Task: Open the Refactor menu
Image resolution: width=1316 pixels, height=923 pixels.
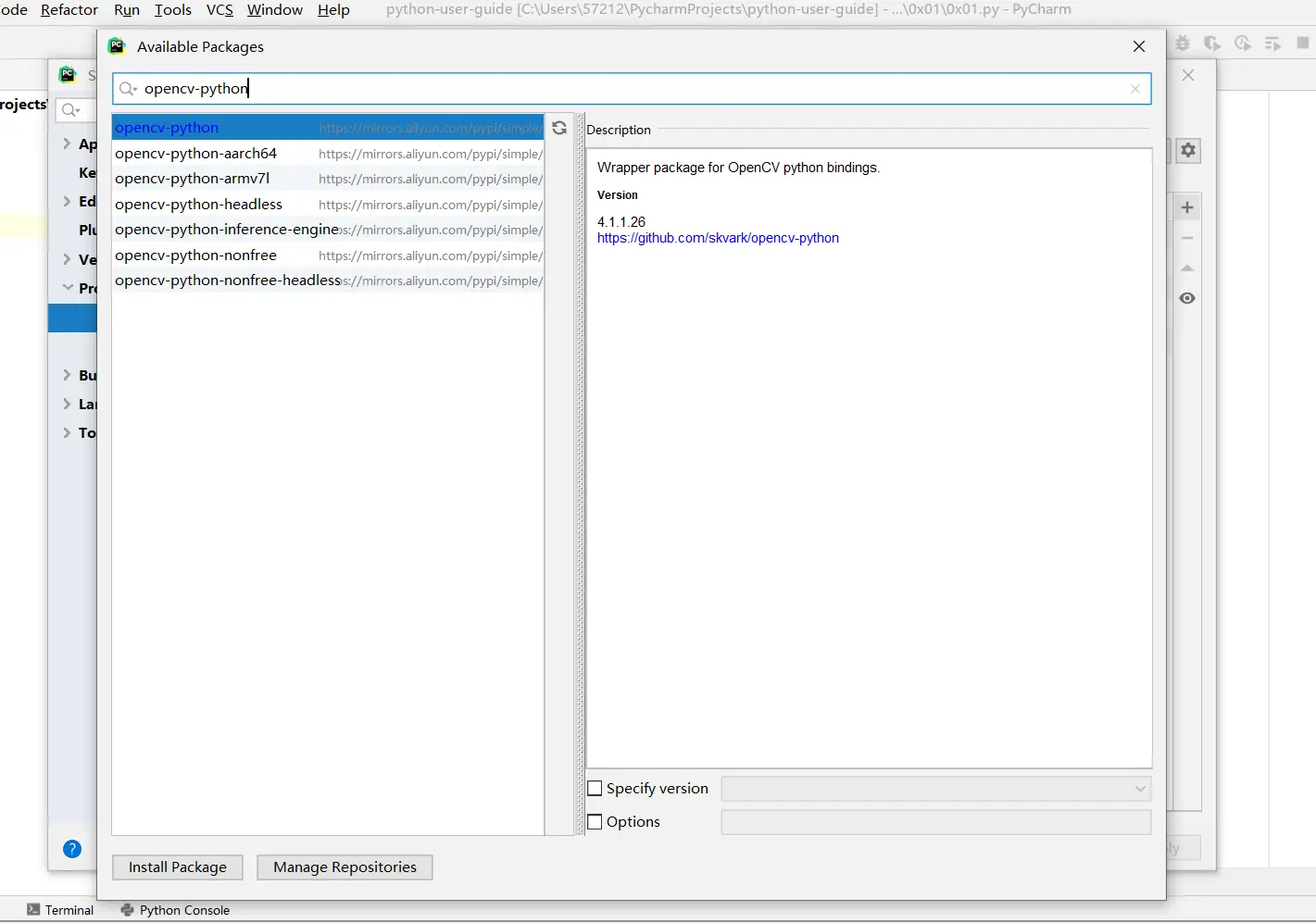Action: point(69,10)
